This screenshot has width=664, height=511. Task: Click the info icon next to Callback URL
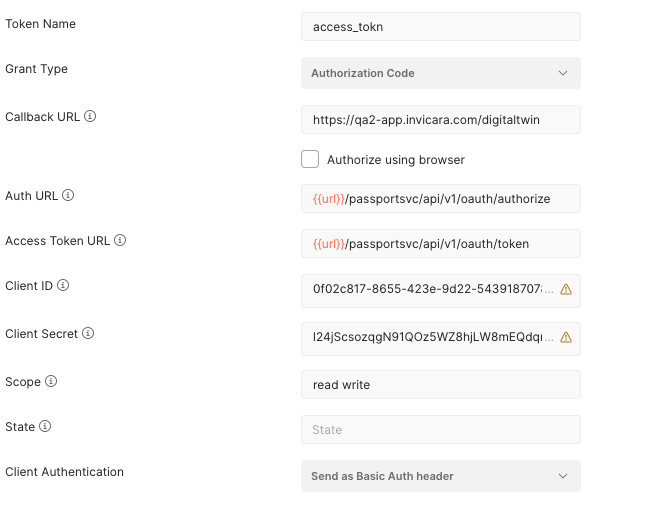point(90,117)
